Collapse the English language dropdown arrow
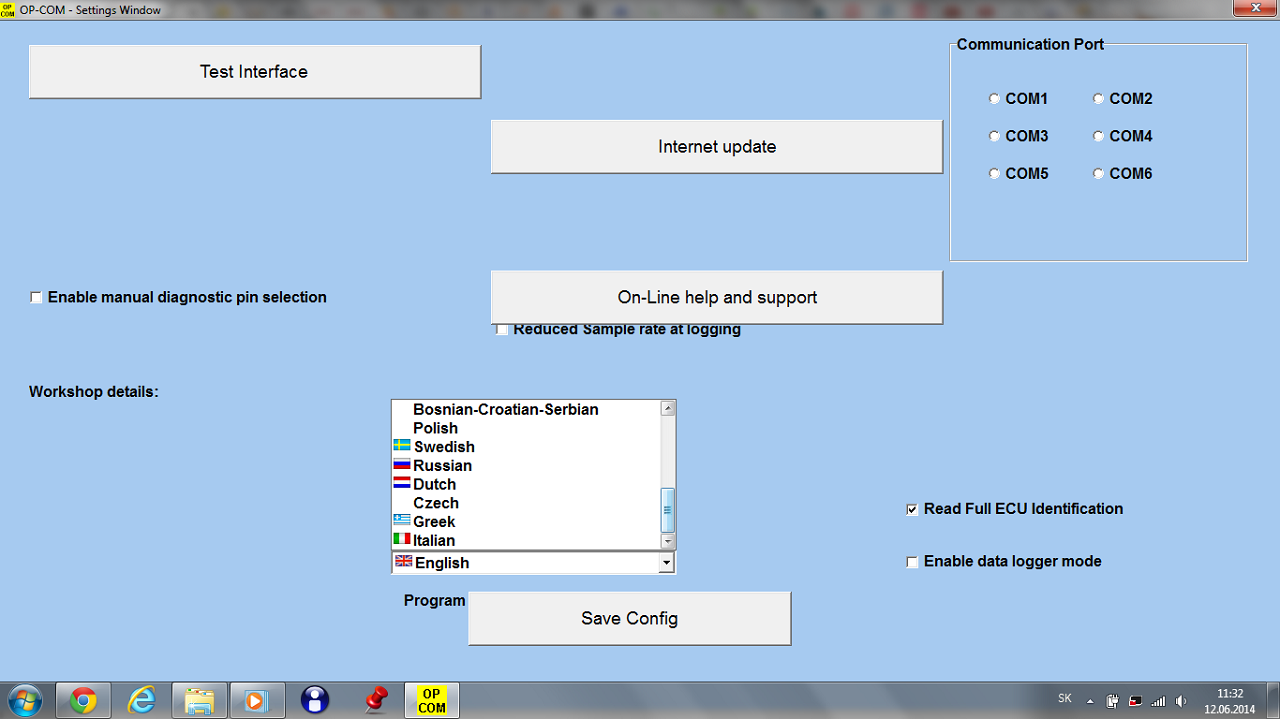 pyautogui.click(x=666, y=563)
